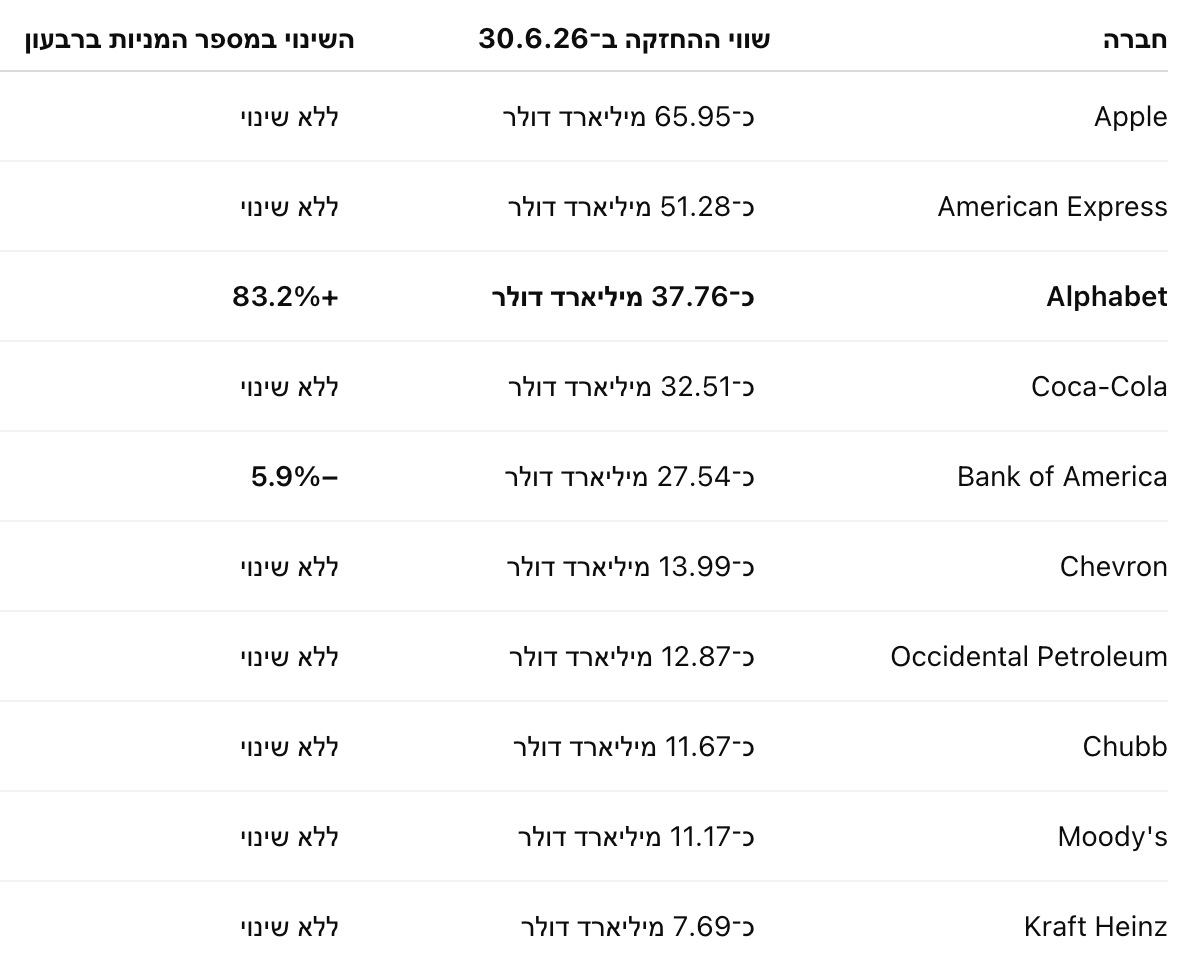Select the Coca-Cola row name
Viewport: 1182px width, 976px height.
point(1099,387)
